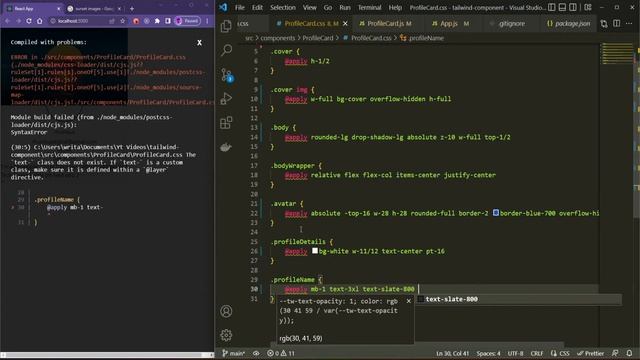Switch to the sunset images browser tab
Screen dimensions: 640x360
click(94, 8)
